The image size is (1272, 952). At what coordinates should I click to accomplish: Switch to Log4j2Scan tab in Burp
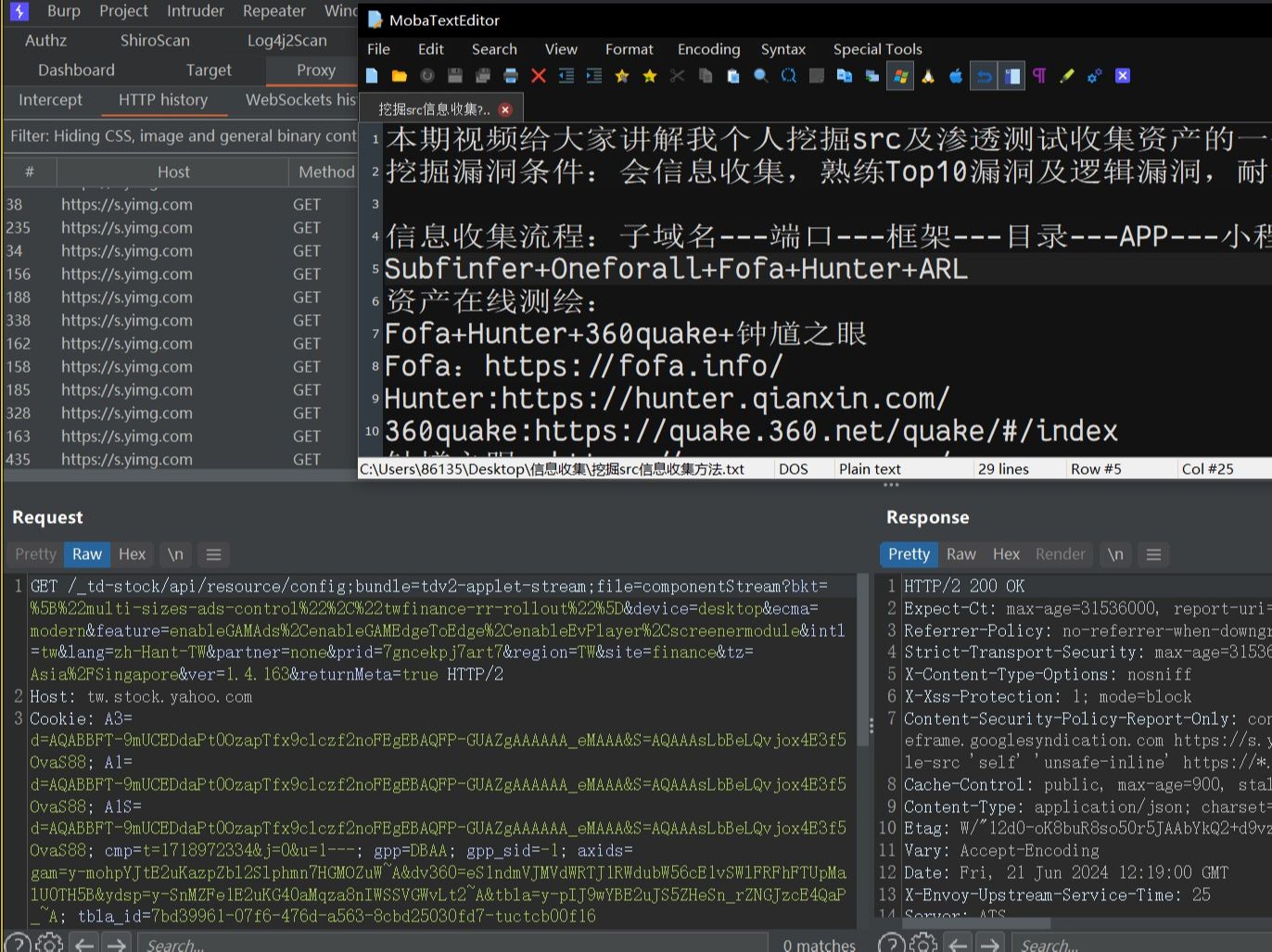tap(287, 41)
